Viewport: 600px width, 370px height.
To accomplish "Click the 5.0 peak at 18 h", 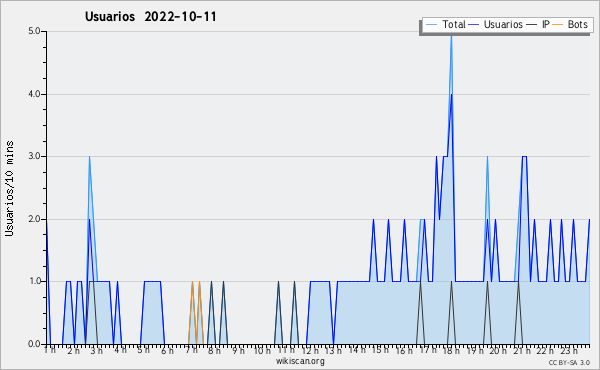I will pyautogui.click(x=451, y=36).
